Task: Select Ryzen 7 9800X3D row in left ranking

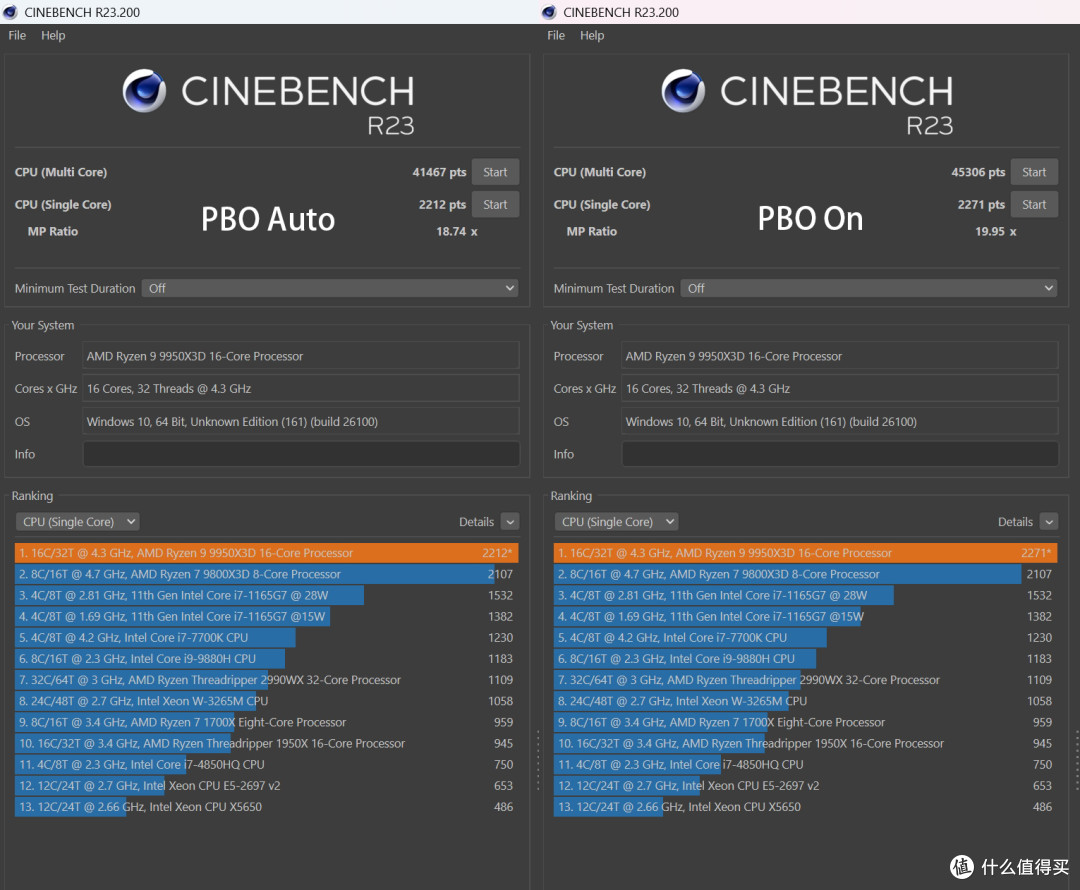Action: tap(267, 574)
